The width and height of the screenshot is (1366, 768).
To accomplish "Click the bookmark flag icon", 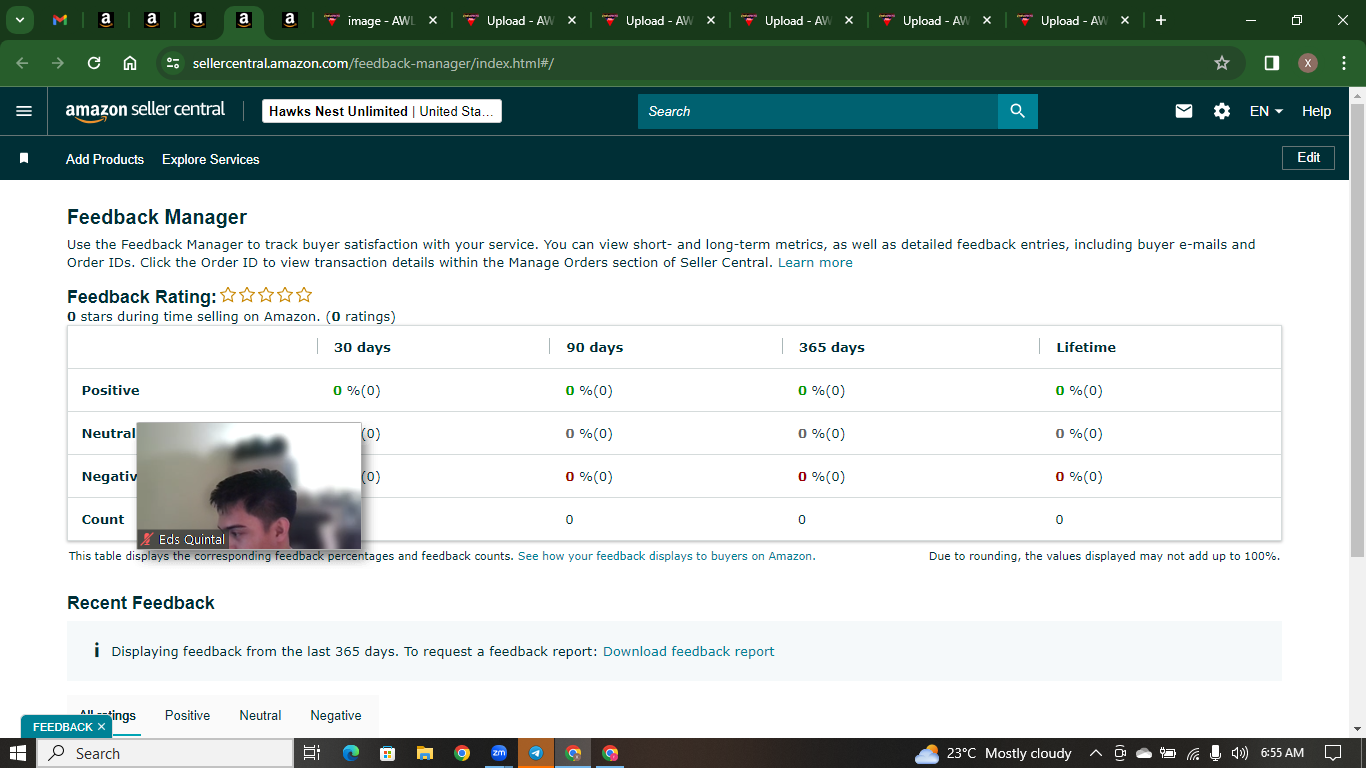I will pyautogui.click(x=24, y=158).
